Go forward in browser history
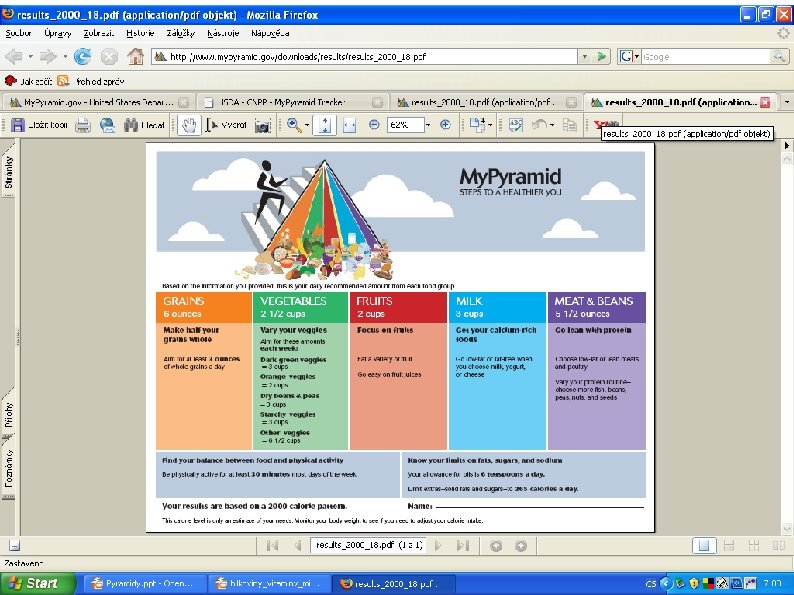 pos(49,57)
